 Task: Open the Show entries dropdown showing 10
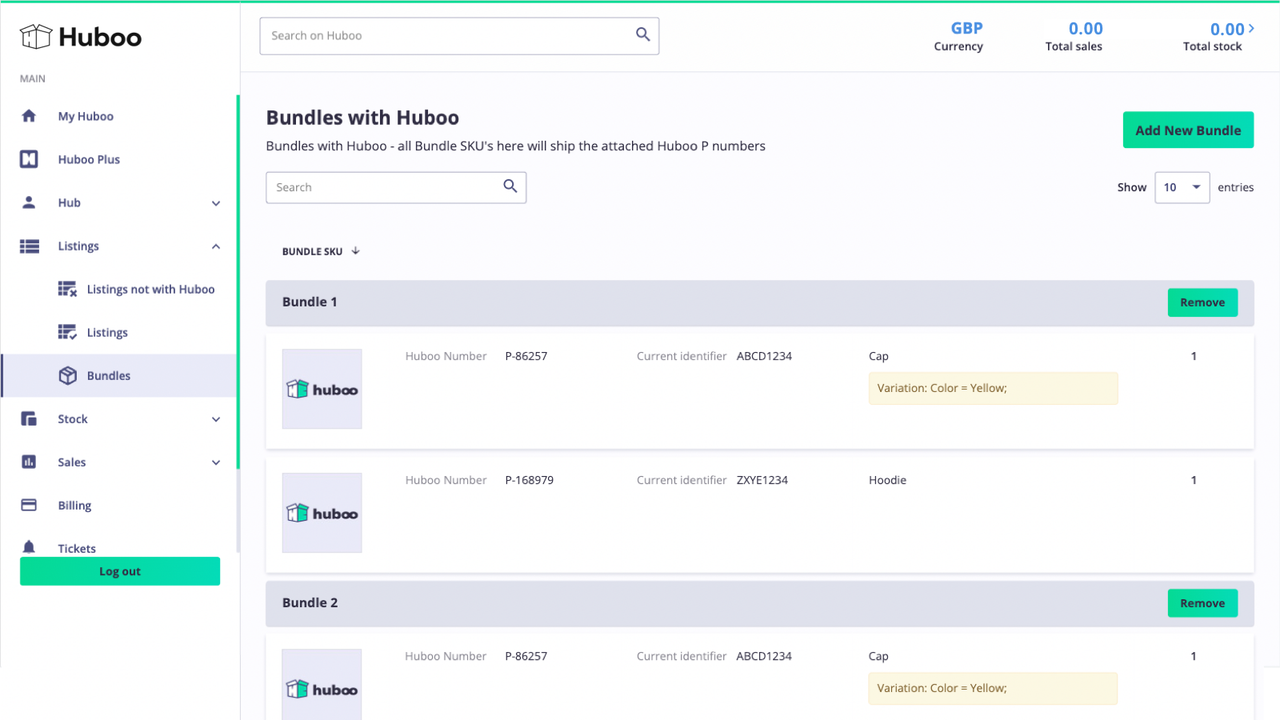click(x=1182, y=187)
